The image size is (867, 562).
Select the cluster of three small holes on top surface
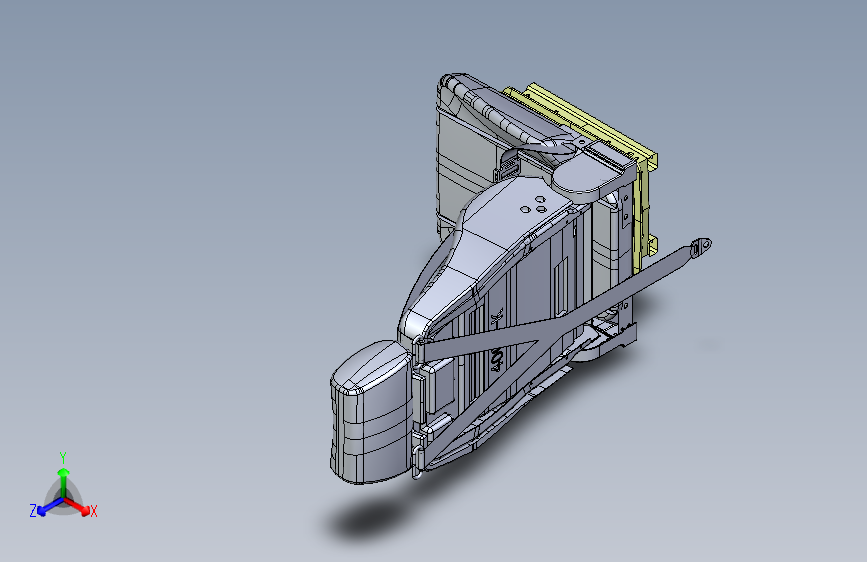(534, 204)
